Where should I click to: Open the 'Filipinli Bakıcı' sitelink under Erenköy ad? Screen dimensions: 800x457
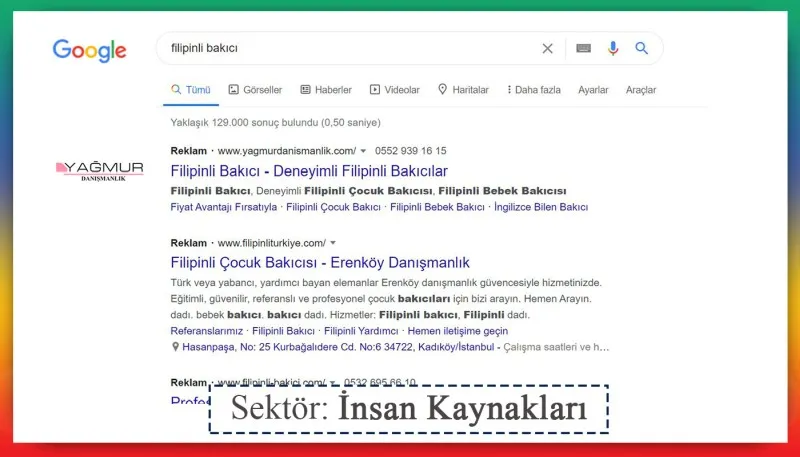pyautogui.click(x=283, y=331)
